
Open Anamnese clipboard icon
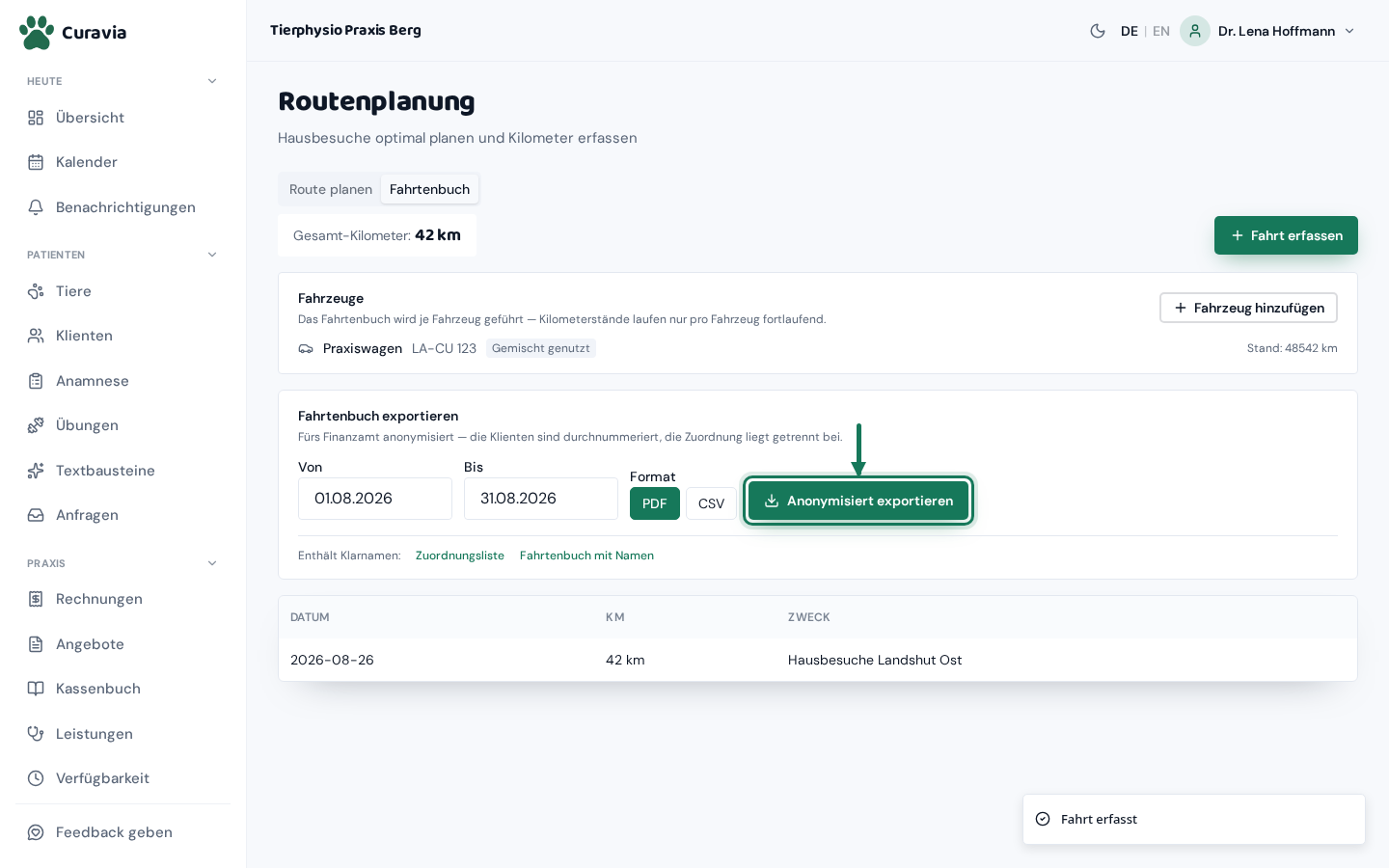point(36,381)
